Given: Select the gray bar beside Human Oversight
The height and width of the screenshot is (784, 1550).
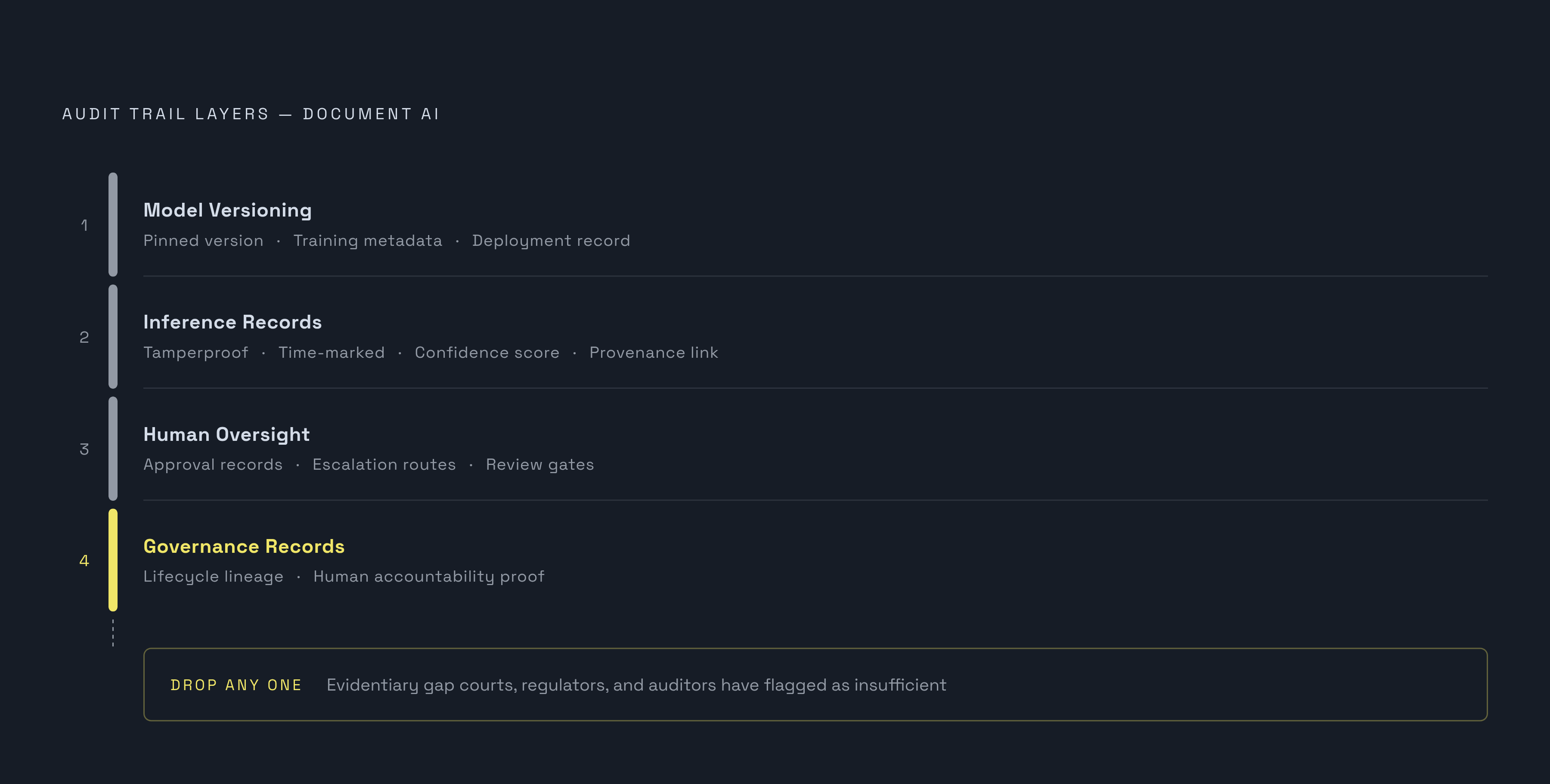Looking at the screenshot, I should tap(113, 448).
